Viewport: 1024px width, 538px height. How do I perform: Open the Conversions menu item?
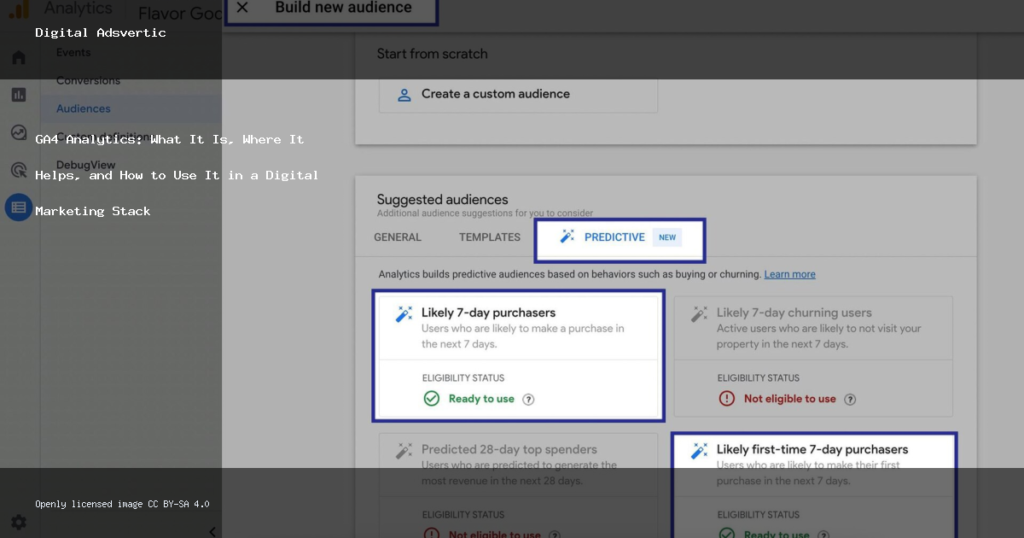coord(88,80)
